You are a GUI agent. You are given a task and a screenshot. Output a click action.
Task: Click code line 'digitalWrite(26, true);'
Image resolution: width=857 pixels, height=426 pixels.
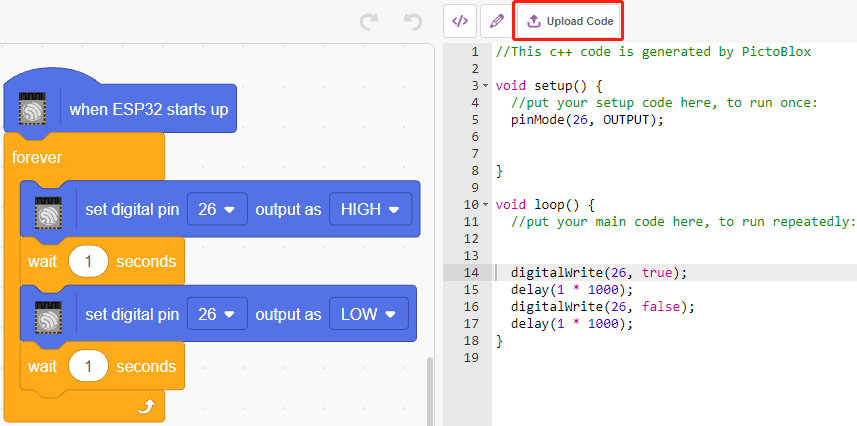click(598, 272)
